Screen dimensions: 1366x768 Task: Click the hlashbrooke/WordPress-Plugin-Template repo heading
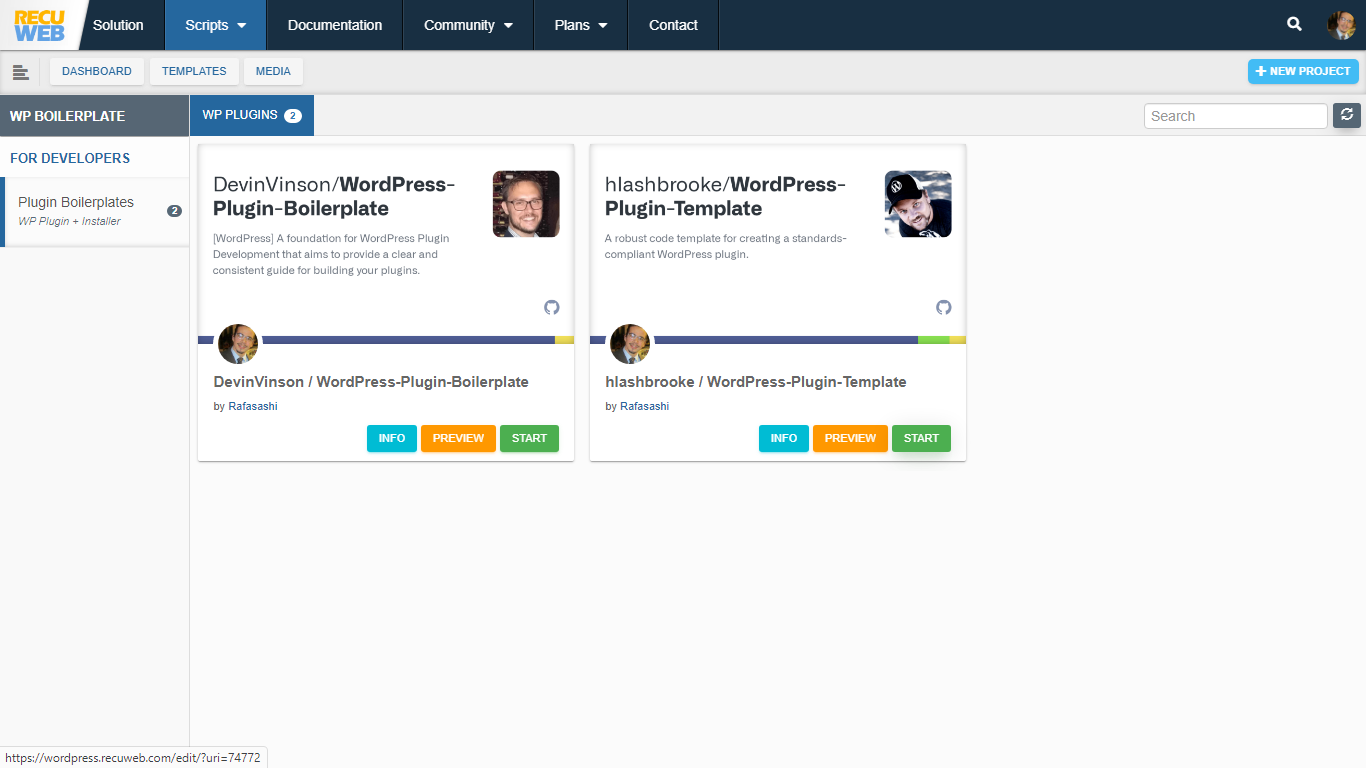726,196
